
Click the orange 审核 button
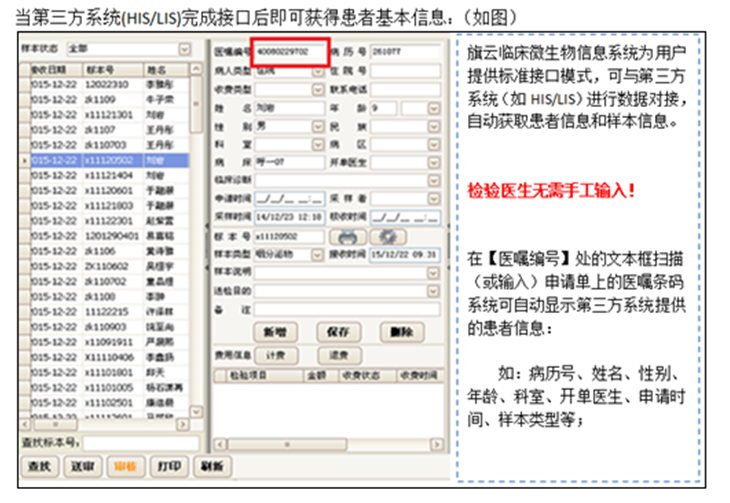click(x=126, y=466)
